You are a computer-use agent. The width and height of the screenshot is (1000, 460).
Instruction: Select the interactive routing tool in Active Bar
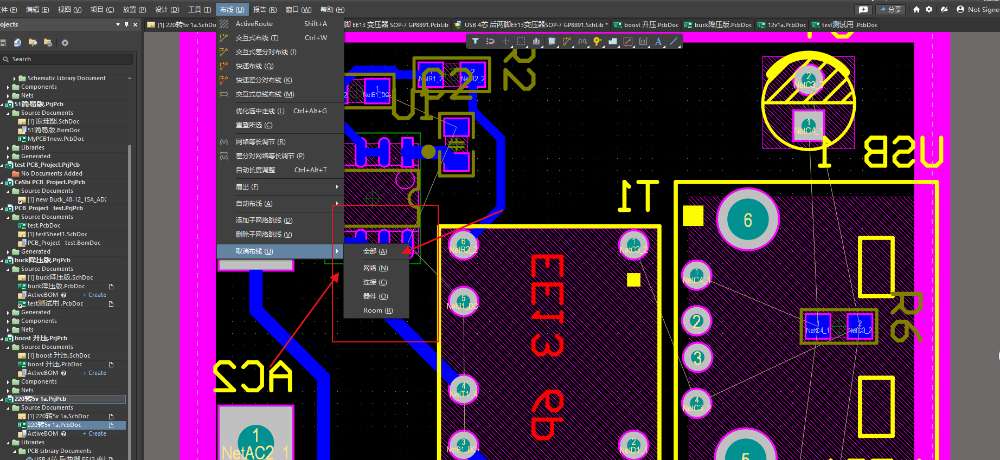click(x=566, y=41)
